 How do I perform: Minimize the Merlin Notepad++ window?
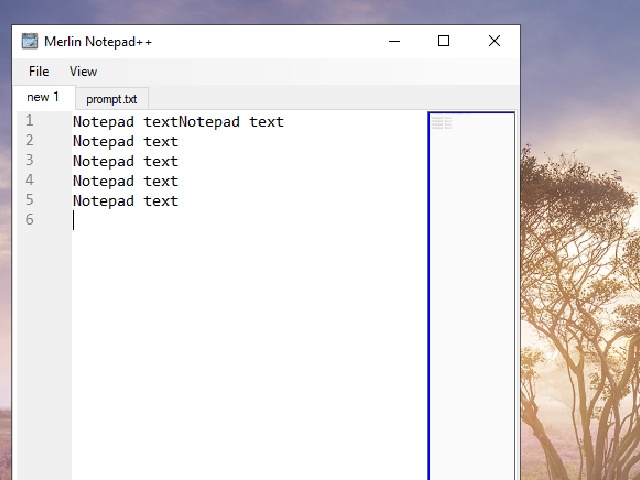coord(394,41)
